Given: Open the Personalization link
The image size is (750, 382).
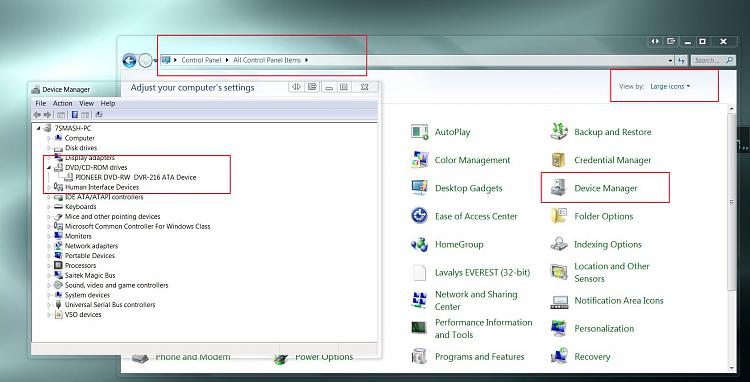Looking at the screenshot, I should [x=604, y=329].
